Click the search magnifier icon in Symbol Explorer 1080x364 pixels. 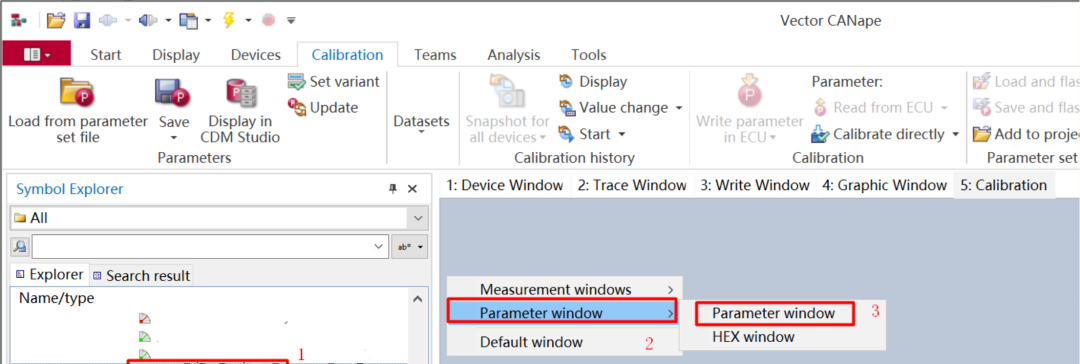20,246
